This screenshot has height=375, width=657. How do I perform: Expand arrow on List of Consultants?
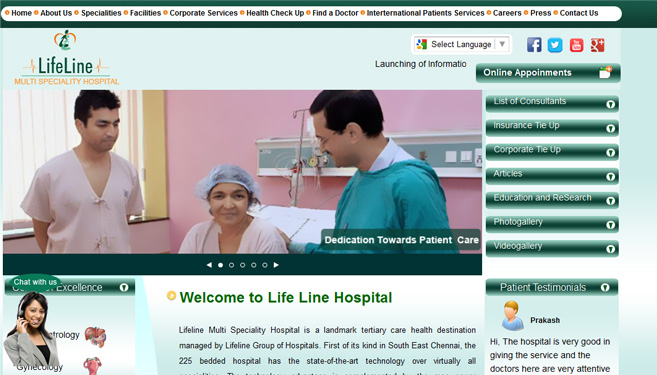pyautogui.click(x=610, y=104)
